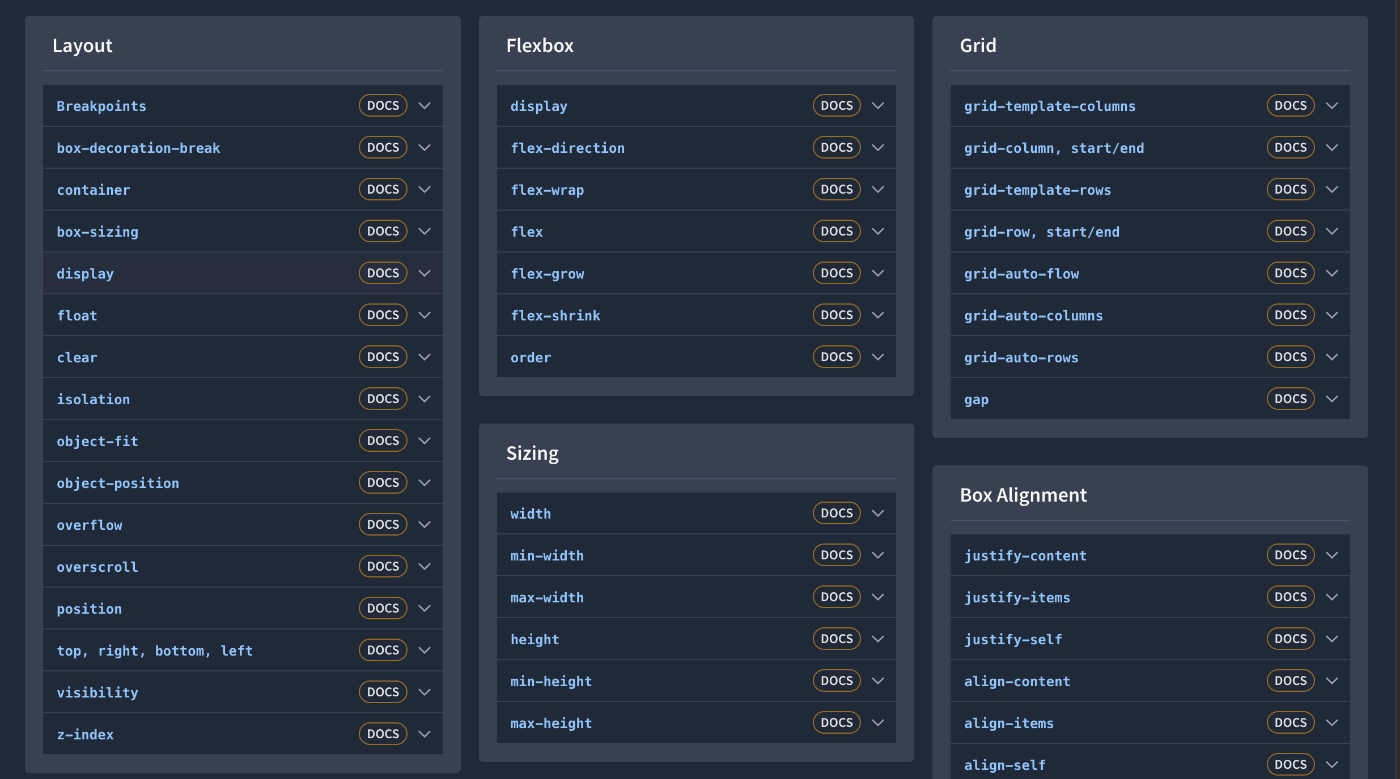Screen dimensions: 1400x779
Task: Select the container property link
Action: (x=93, y=189)
